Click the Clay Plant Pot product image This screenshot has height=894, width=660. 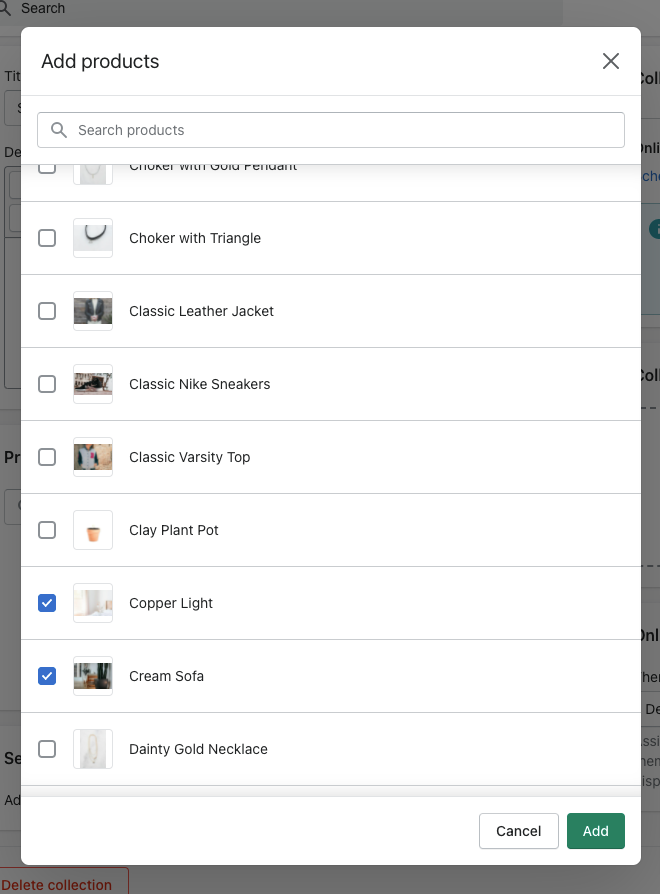(93, 530)
